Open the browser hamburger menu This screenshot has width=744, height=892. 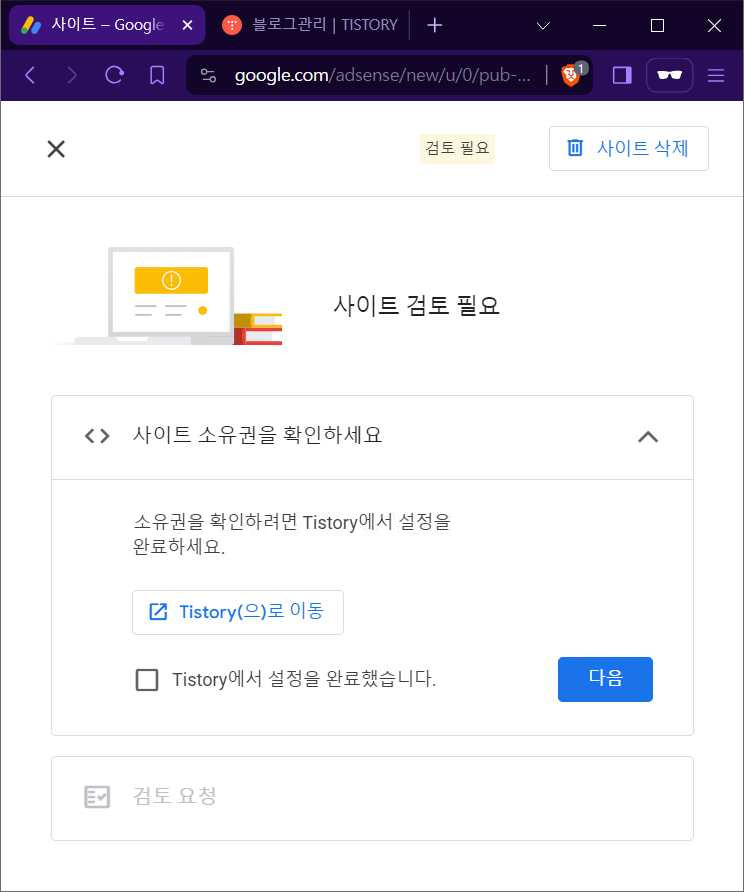(x=716, y=75)
